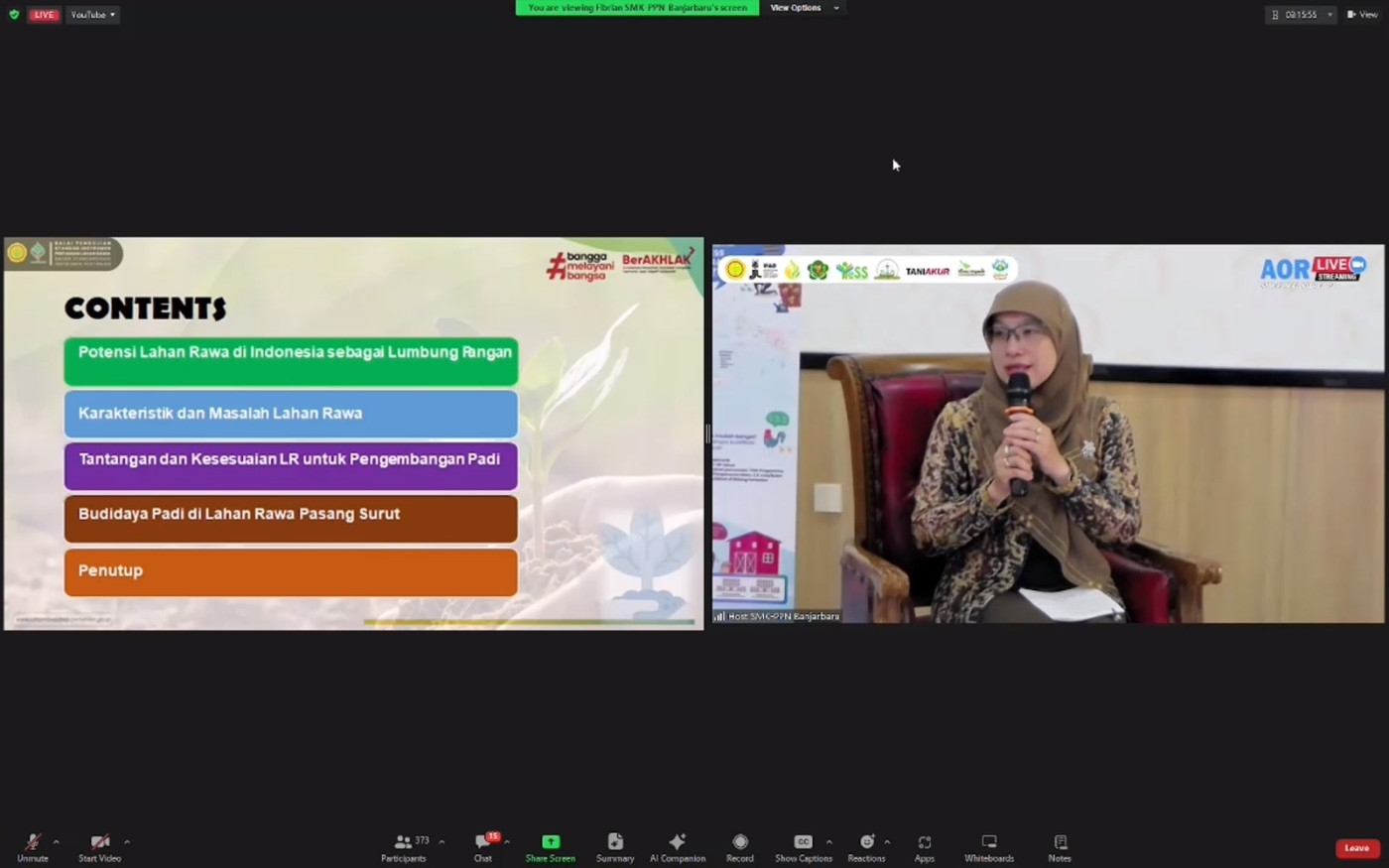Open the Reactions menu

[866, 842]
